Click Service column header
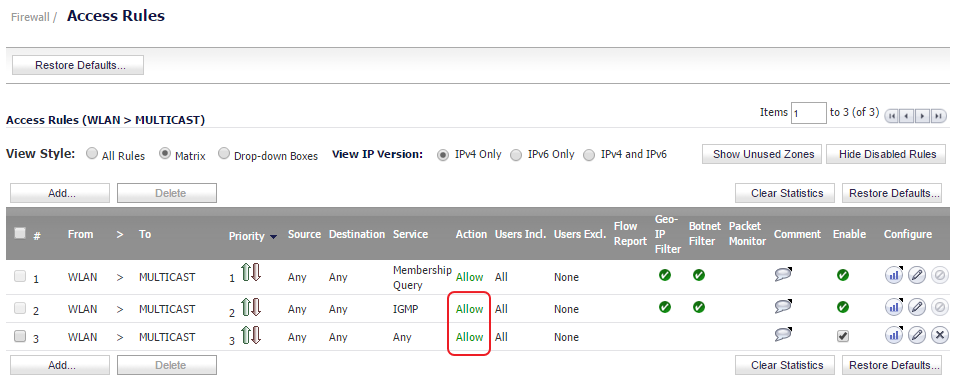Image resolution: width=953 pixels, height=390 pixels. point(410,234)
